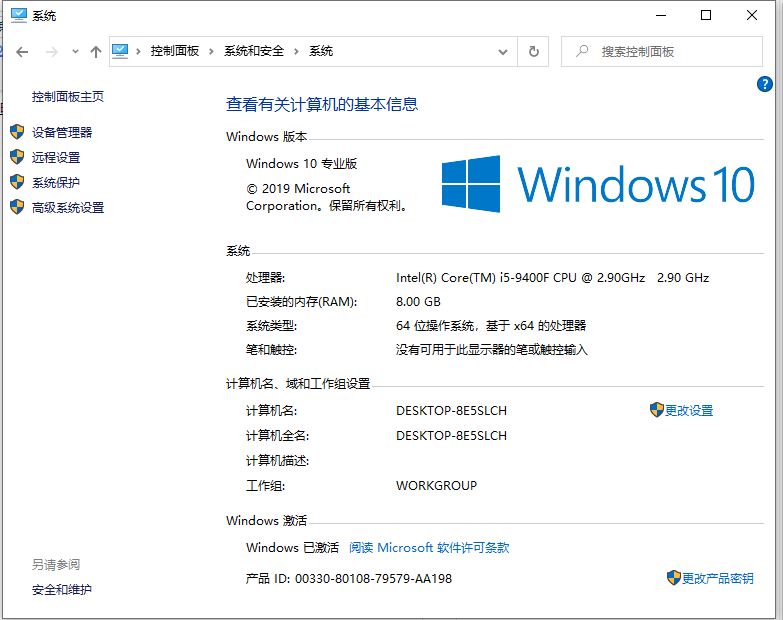Screen dimensions: 783x620
Task: Click the Windows 10 logo image
Action: (598, 184)
